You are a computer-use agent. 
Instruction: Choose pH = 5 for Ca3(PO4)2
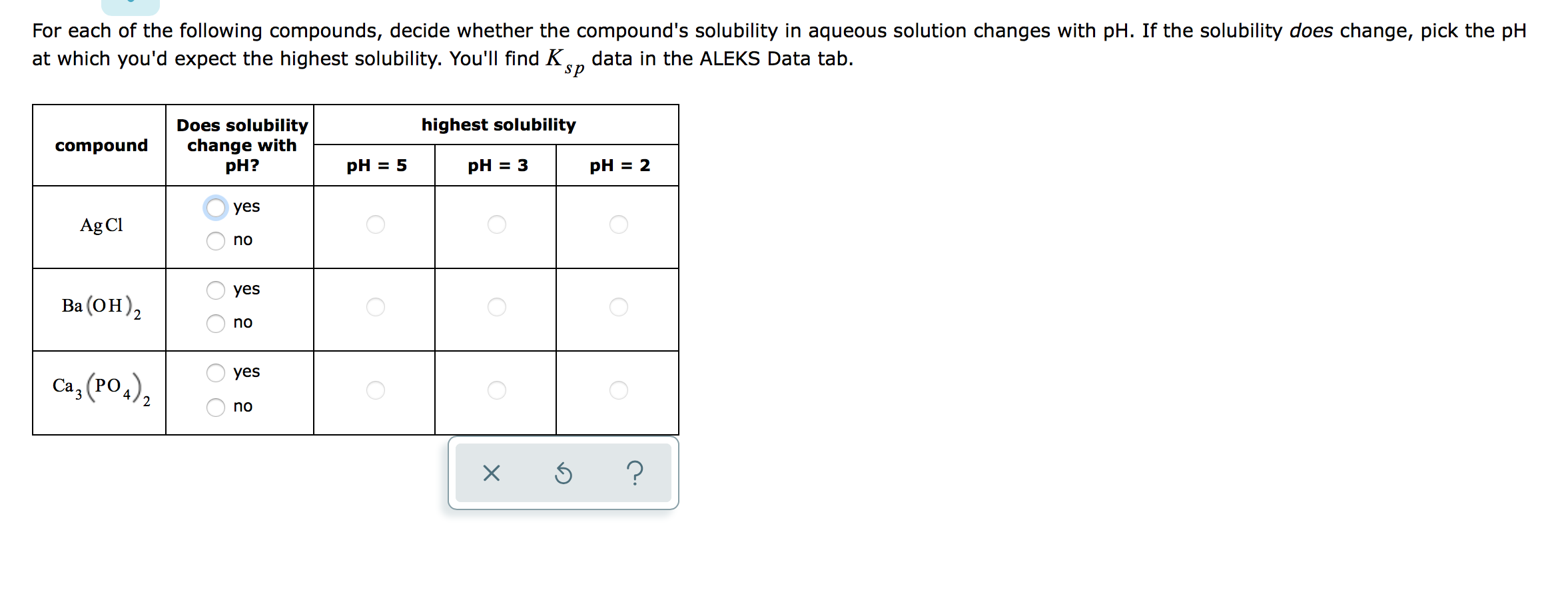pos(376,391)
